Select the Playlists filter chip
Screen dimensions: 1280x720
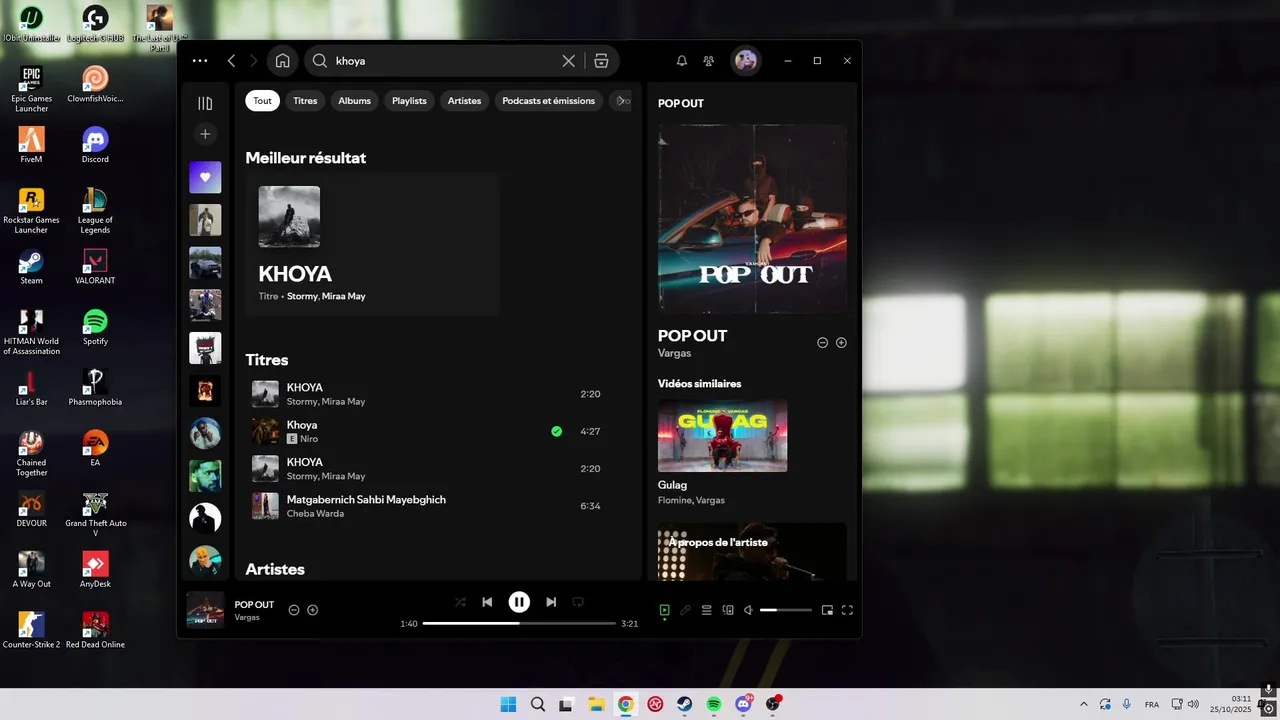coord(409,101)
